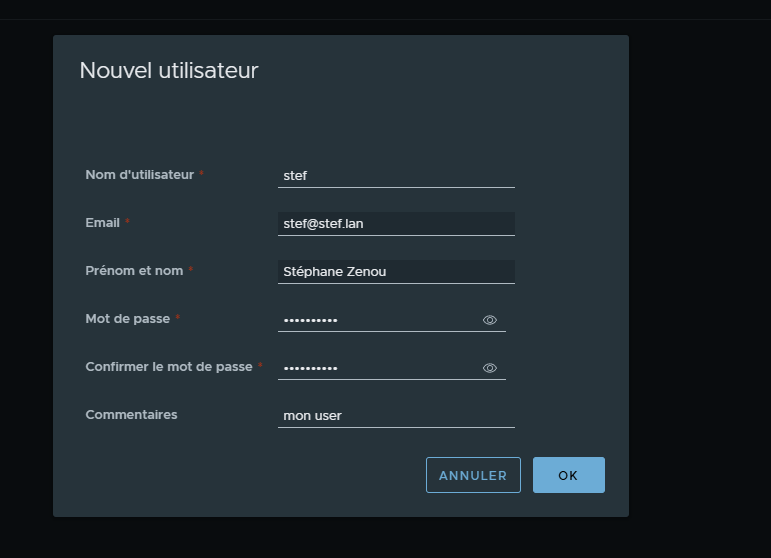Click the Prénom et nom label

pyautogui.click(x=134, y=271)
